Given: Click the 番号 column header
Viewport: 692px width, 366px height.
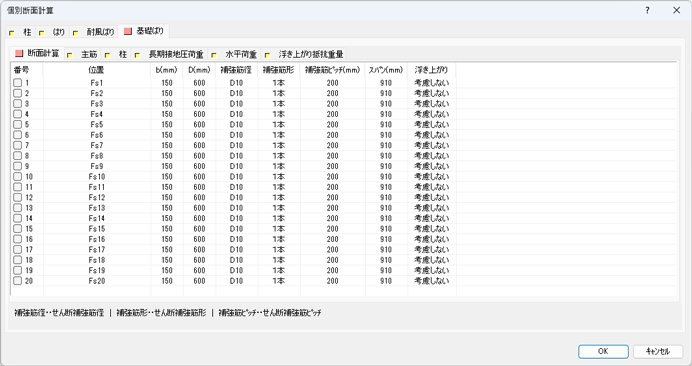Looking at the screenshot, I should [27, 70].
